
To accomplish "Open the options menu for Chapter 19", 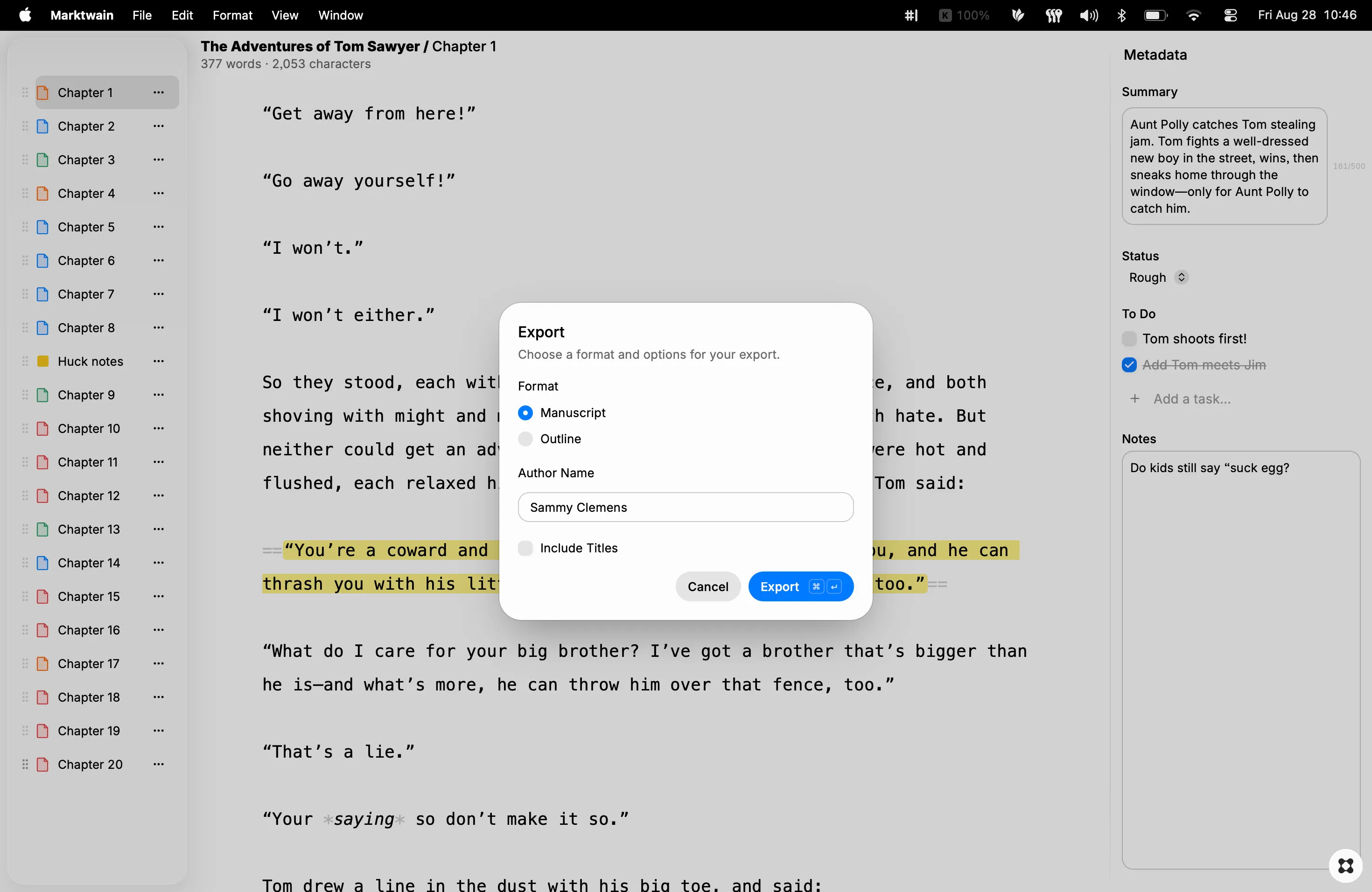I will coord(159,730).
